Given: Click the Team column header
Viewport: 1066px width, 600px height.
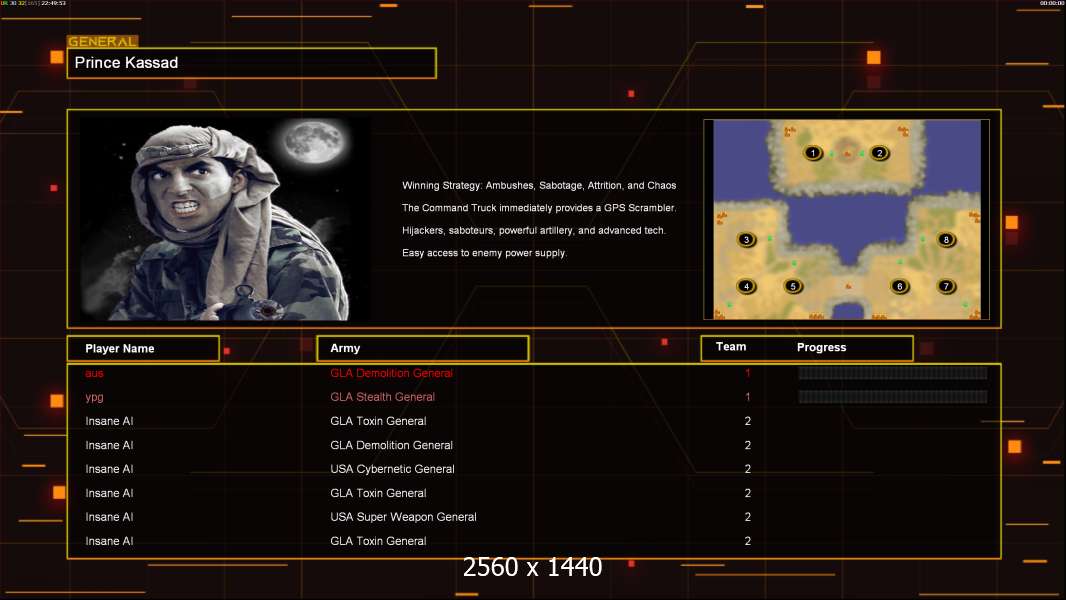Looking at the screenshot, I should tap(731, 347).
